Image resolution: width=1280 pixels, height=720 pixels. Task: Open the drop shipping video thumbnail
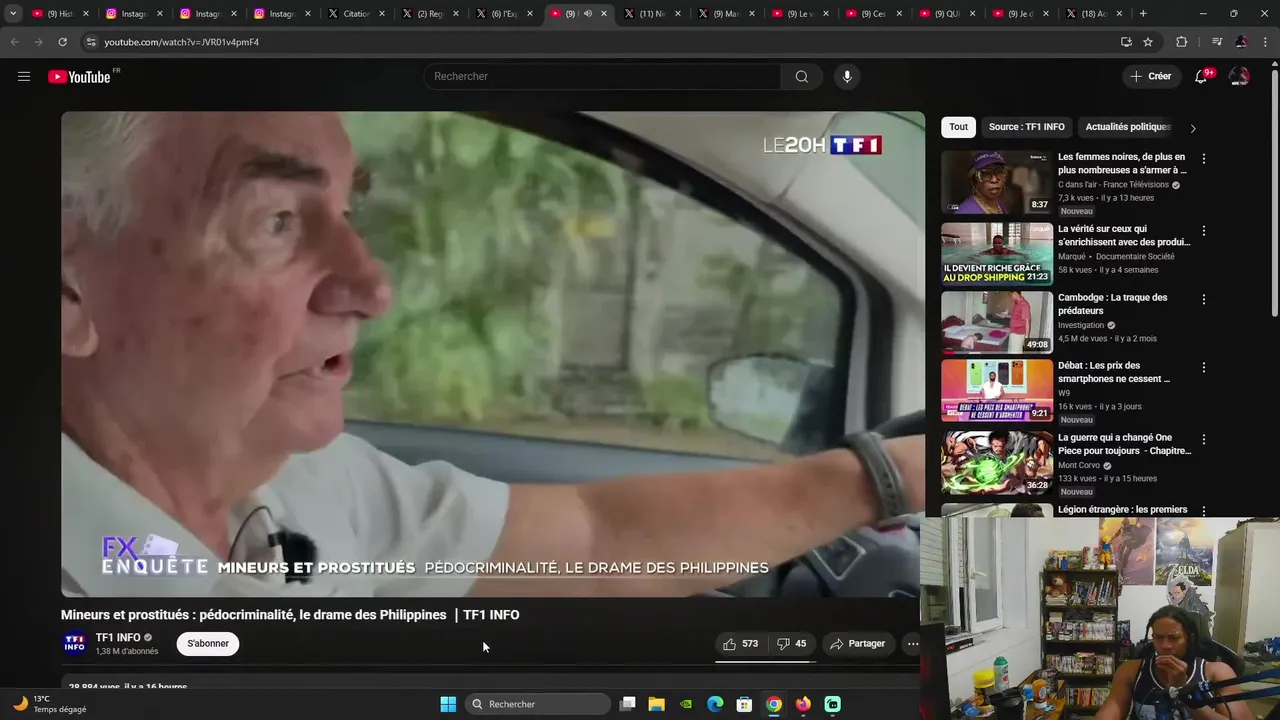(x=997, y=254)
